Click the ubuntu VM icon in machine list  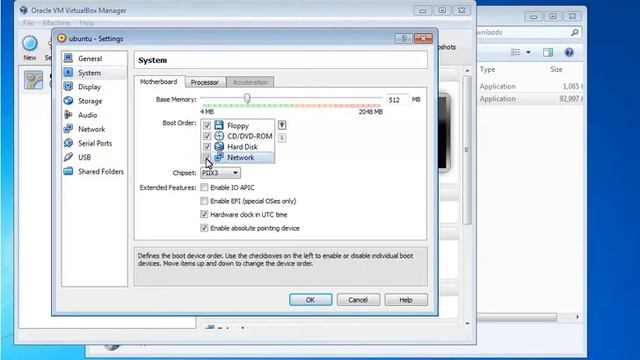tap(33, 80)
